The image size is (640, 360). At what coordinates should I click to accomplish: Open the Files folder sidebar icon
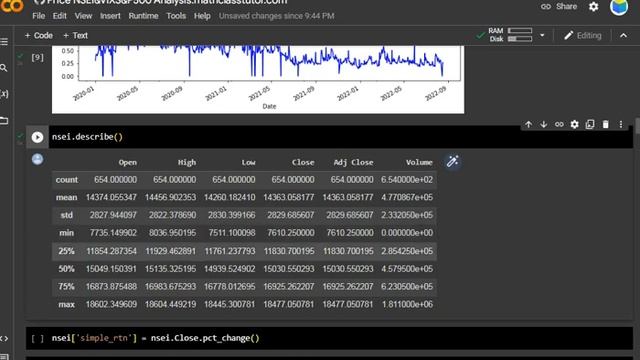click(x=4, y=120)
